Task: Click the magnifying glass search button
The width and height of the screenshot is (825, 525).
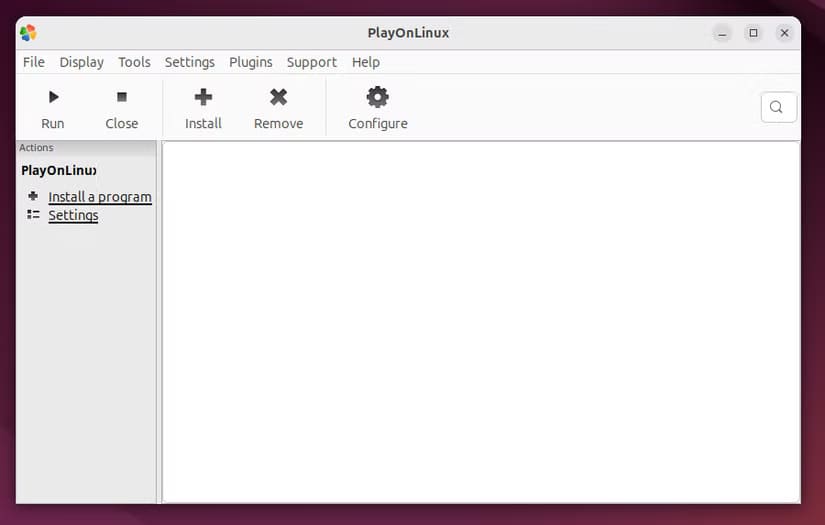Action: coord(778,107)
